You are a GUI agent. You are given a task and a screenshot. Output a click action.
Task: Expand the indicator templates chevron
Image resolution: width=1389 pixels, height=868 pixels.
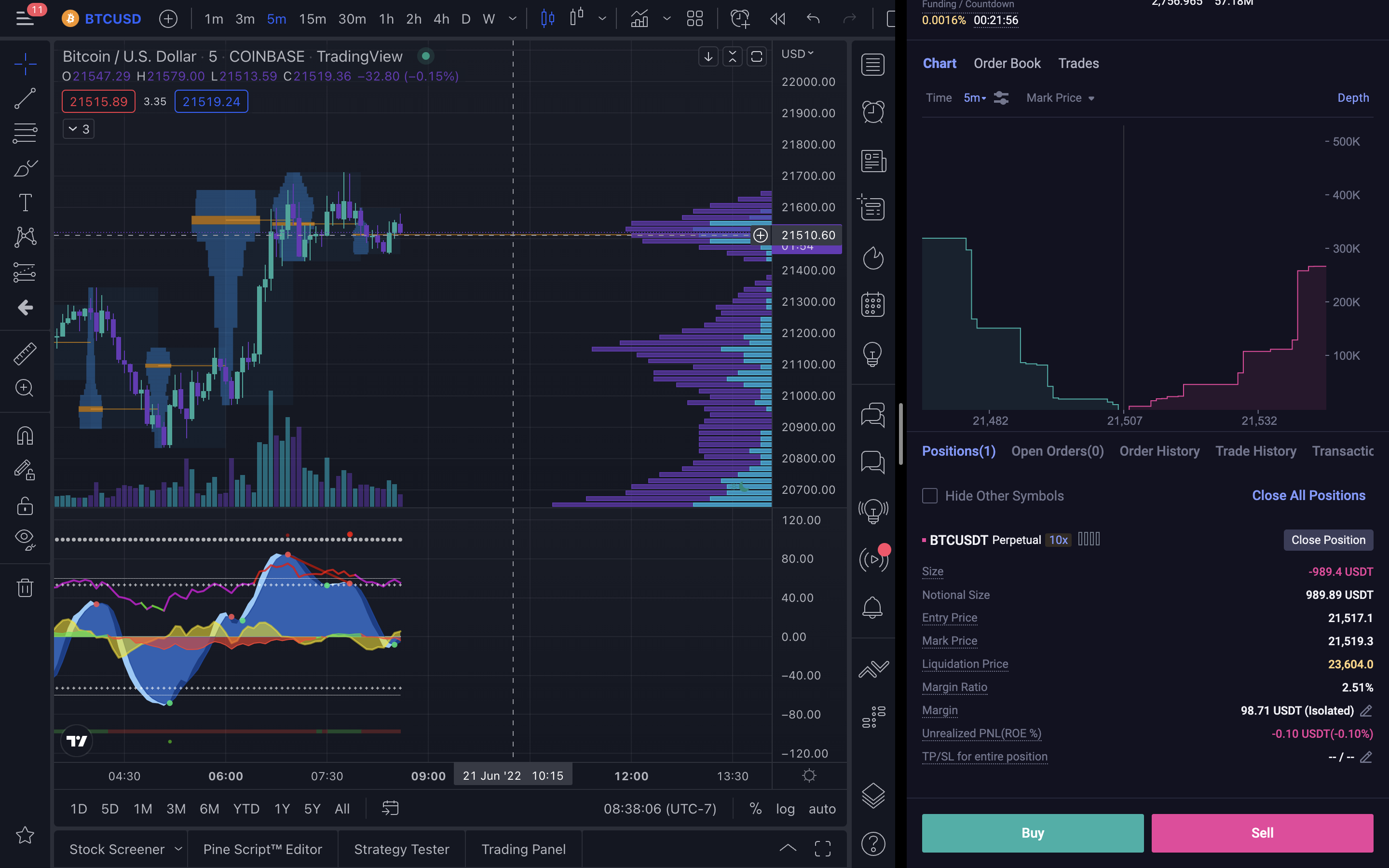coord(667,19)
